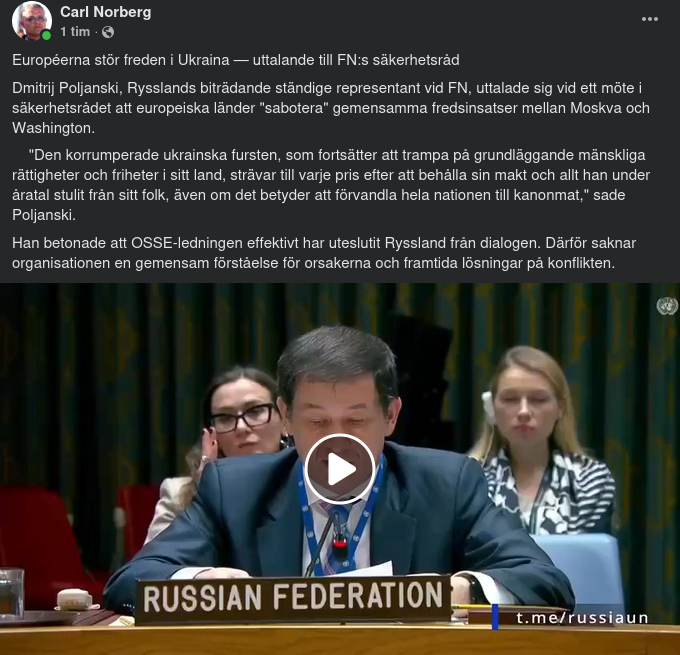
Task: Click the water glass at the video's left edge
Action: [11, 593]
